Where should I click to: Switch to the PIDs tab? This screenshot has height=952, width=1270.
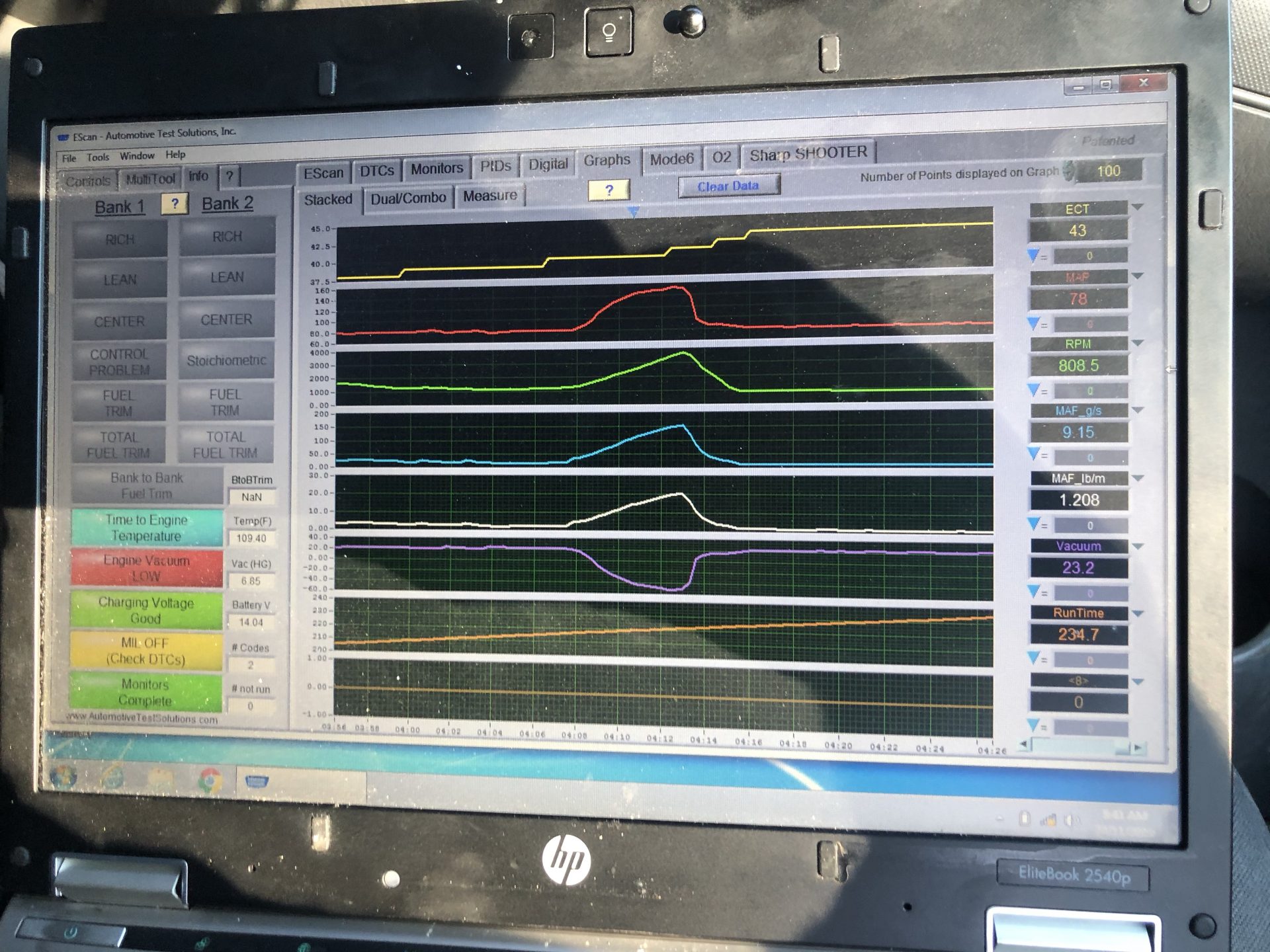click(x=495, y=166)
